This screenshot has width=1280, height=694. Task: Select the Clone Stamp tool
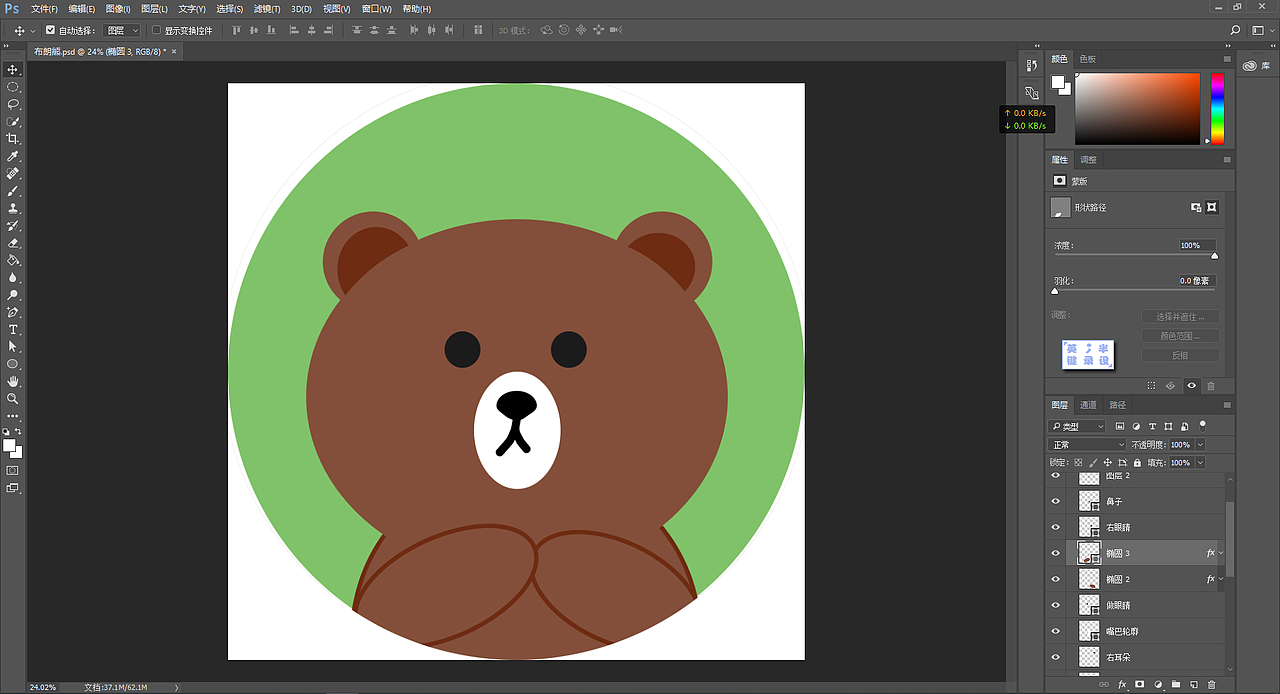coord(13,208)
